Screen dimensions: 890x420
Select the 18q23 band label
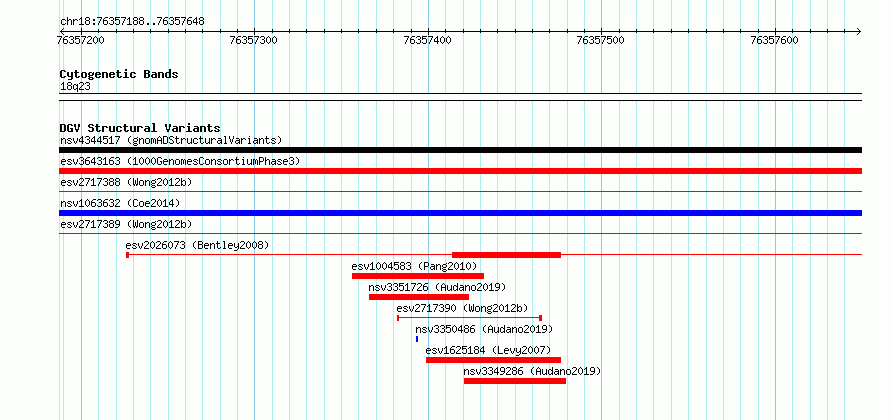tap(75, 87)
